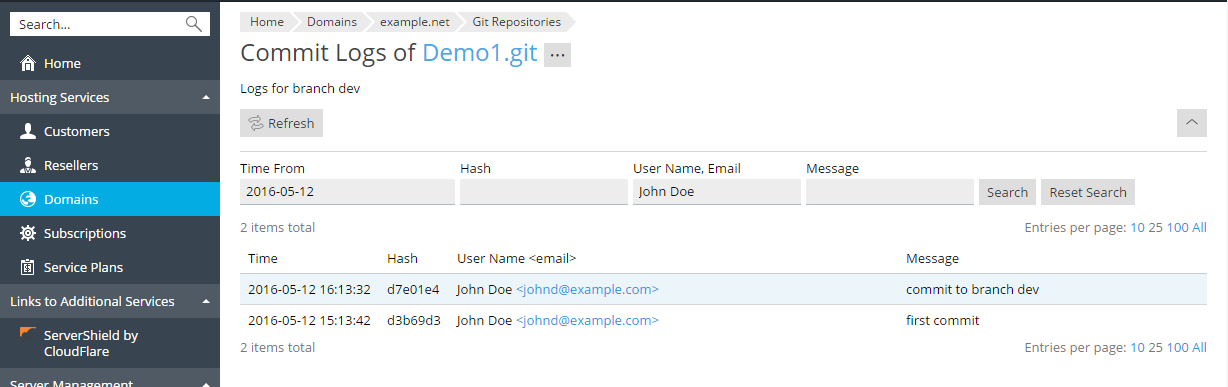
Task: Click the User Name, Email filter field
Action: pos(717,192)
